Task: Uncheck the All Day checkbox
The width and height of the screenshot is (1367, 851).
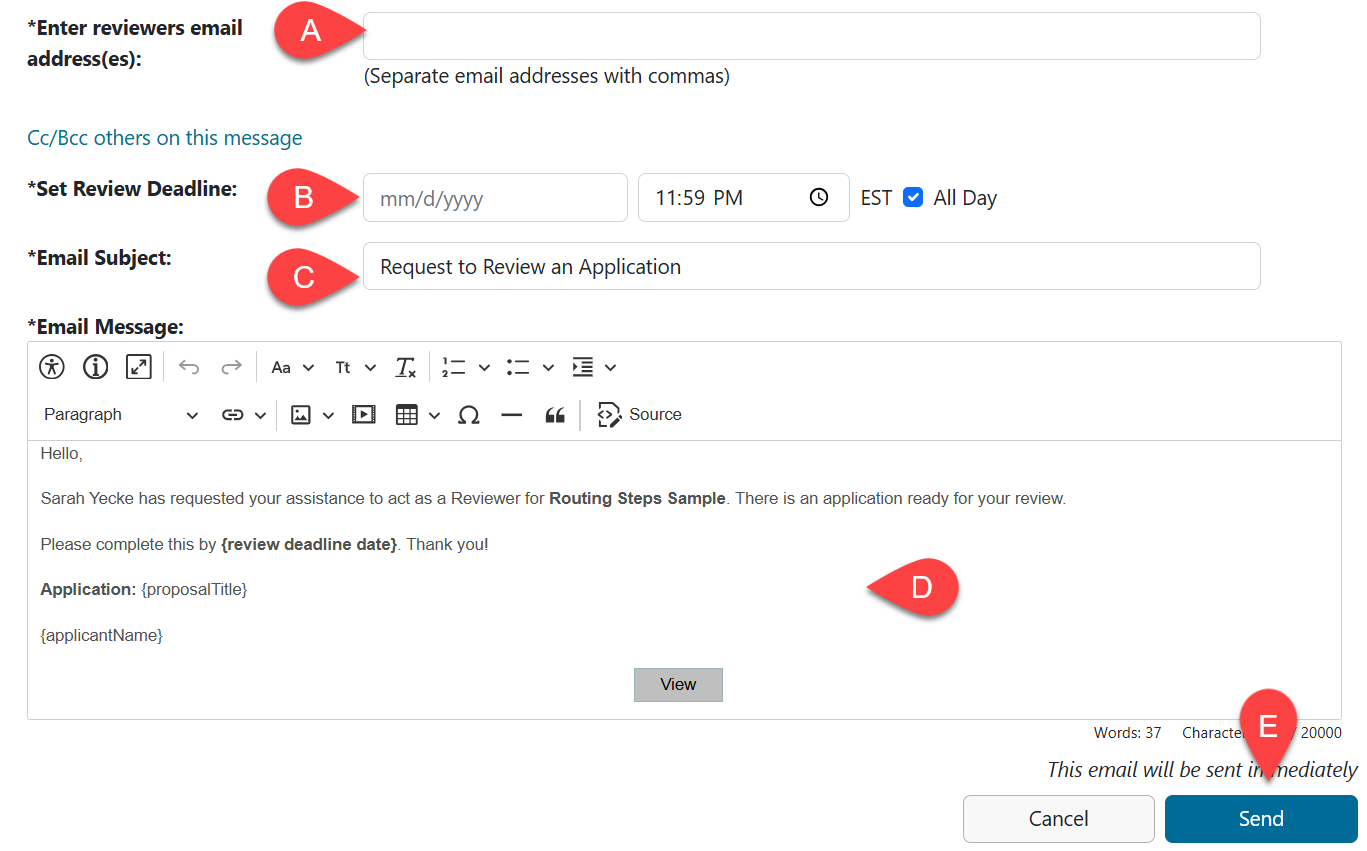Action: [913, 197]
